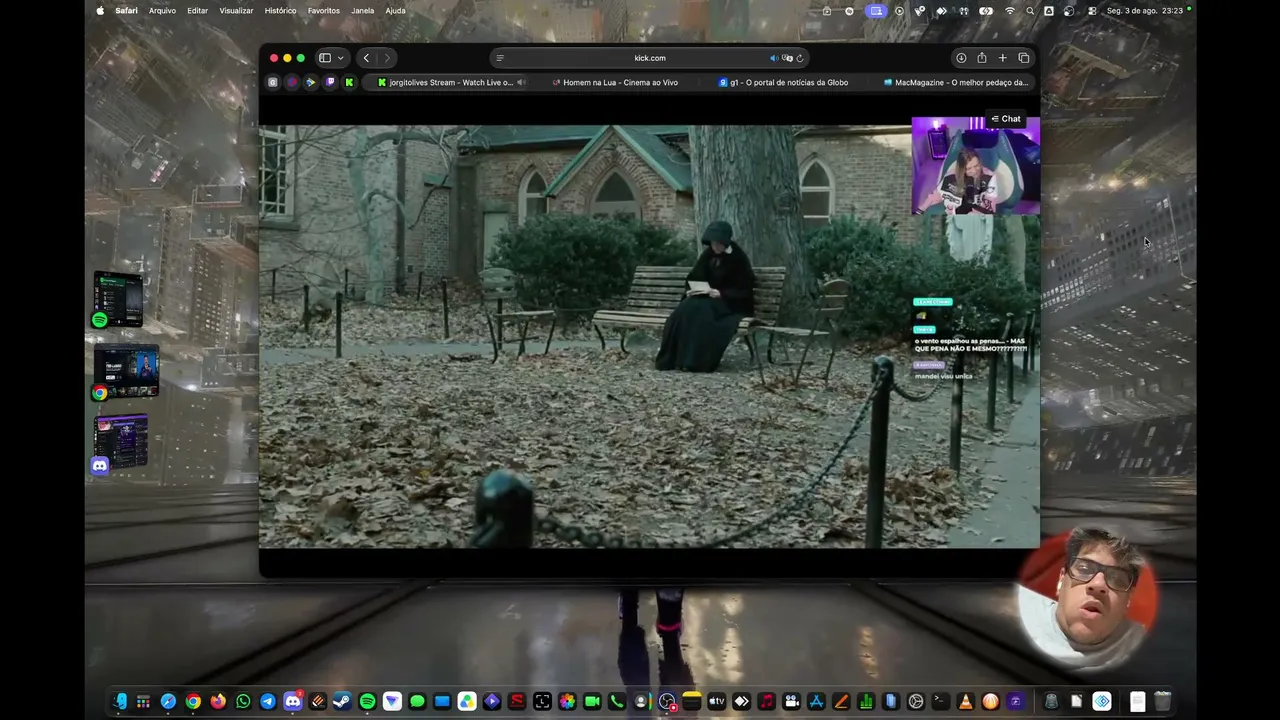Open the Arquivo menu
The image size is (1280, 720).
point(162,11)
